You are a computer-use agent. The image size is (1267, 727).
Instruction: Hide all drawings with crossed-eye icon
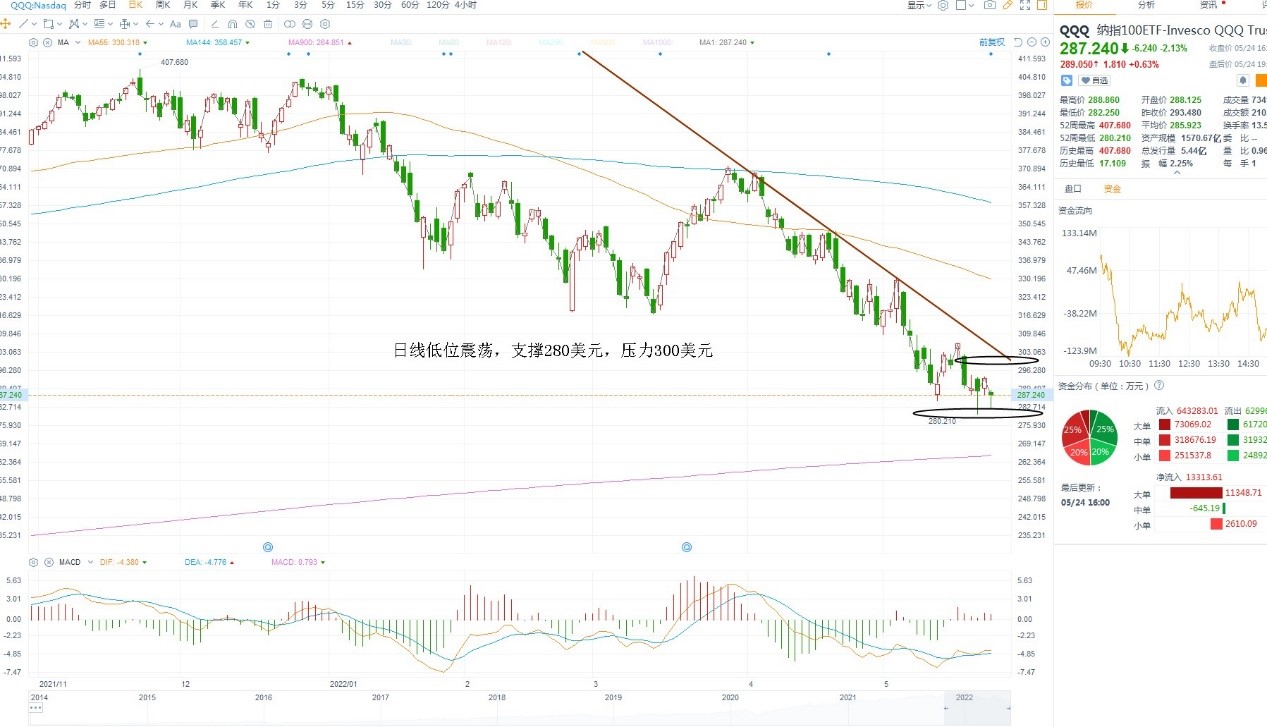click(250, 24)
